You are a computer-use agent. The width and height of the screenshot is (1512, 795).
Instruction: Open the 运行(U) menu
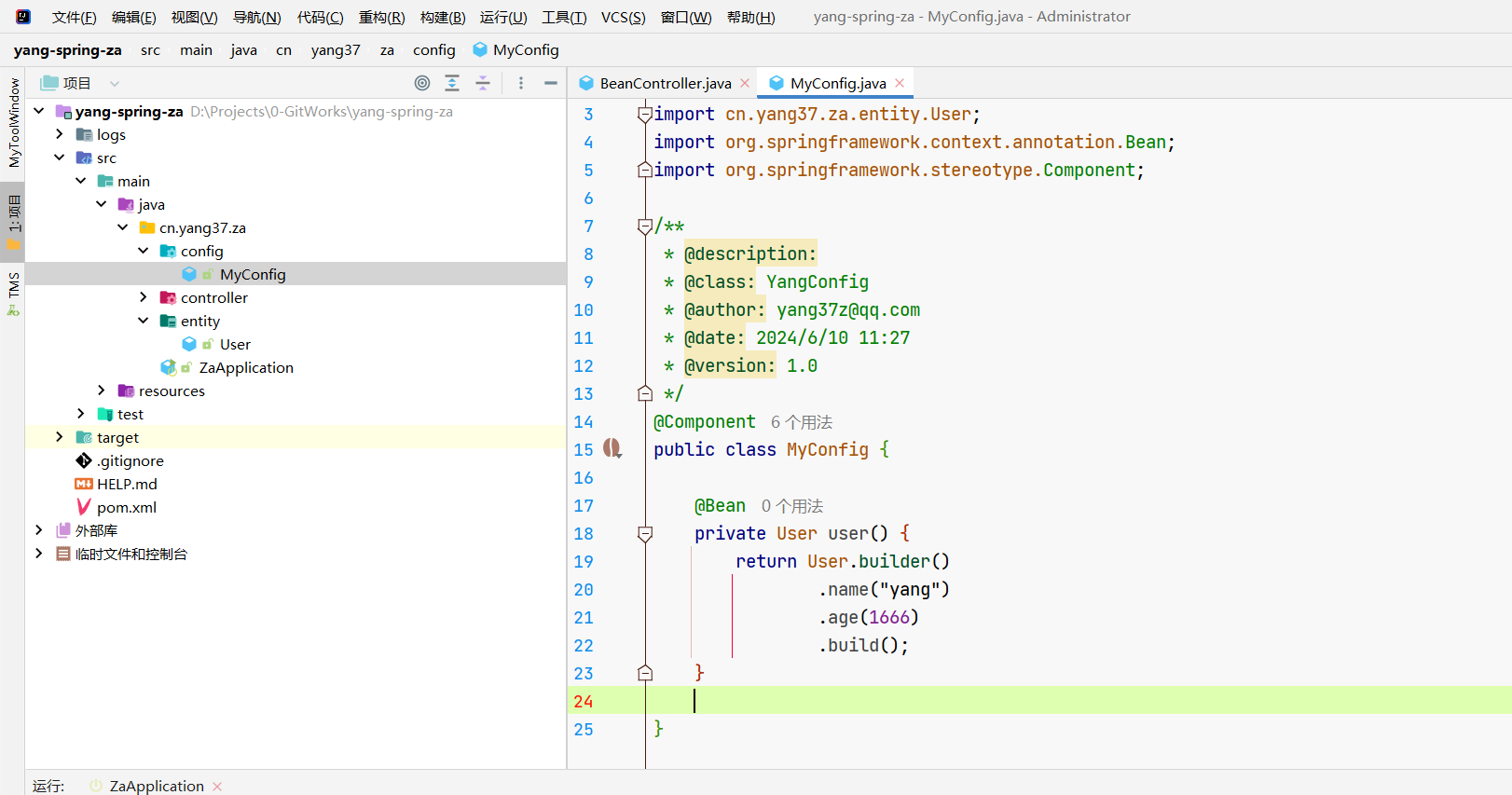pyautogui.click(x=503, y=17)
